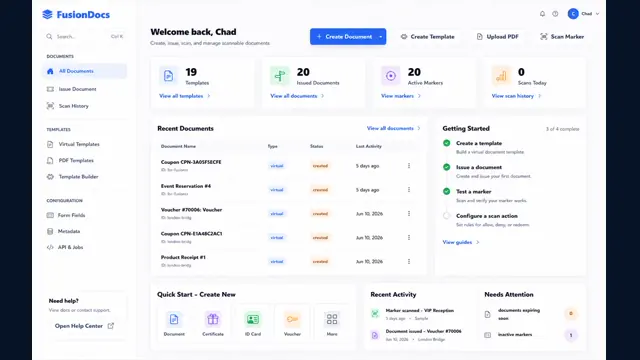The image size is (640, 360).
Task: Click the help question mark icon
Action: (x=555, y=14)
